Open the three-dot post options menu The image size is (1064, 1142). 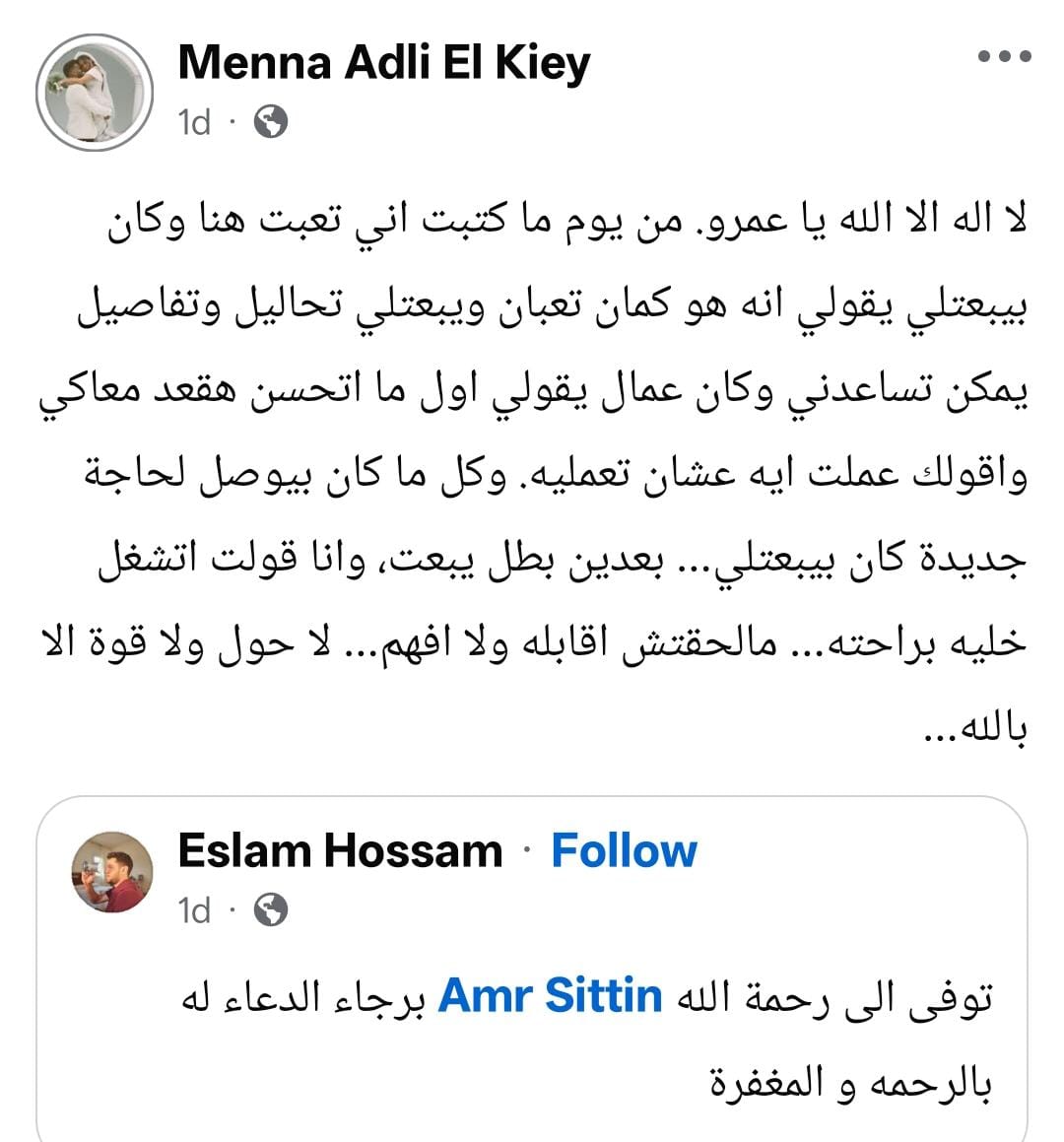1004,57
